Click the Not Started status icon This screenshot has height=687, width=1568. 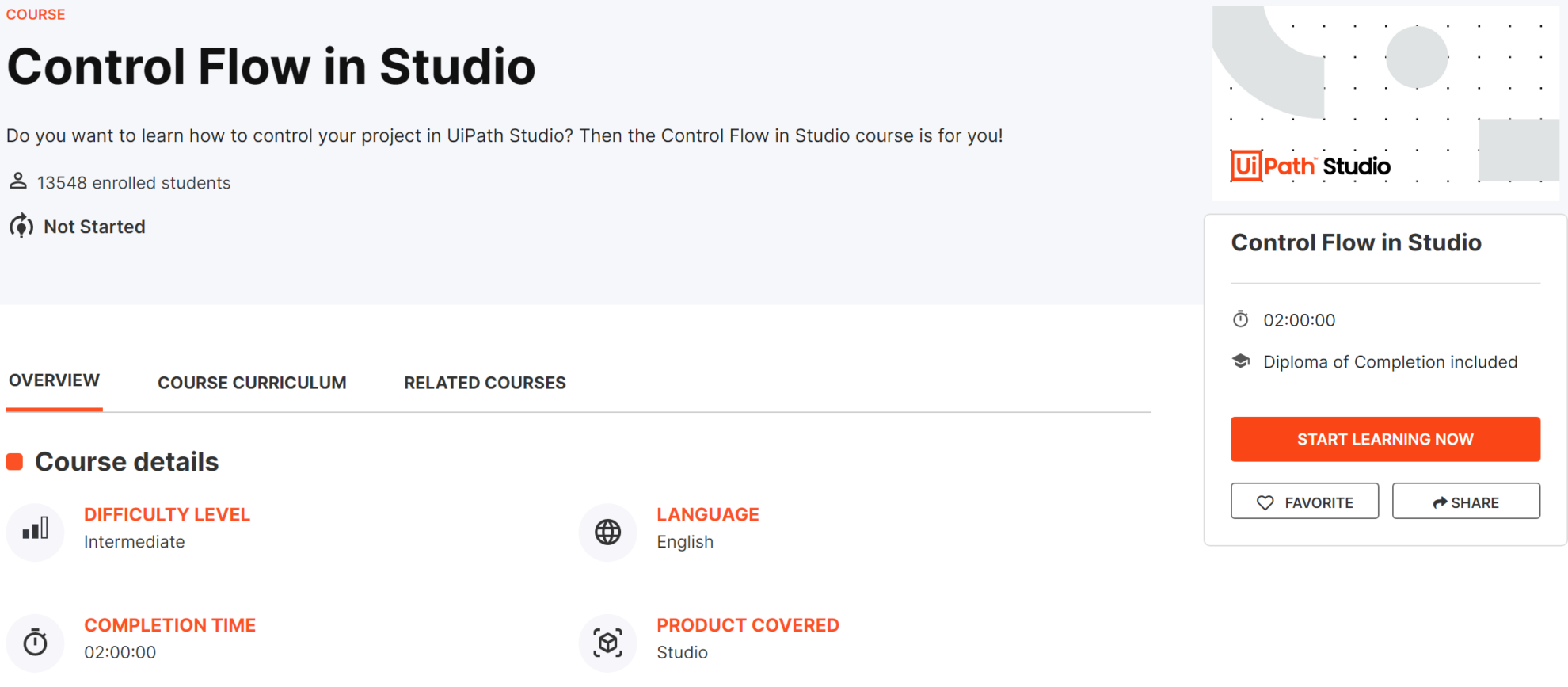pos(21,226)
